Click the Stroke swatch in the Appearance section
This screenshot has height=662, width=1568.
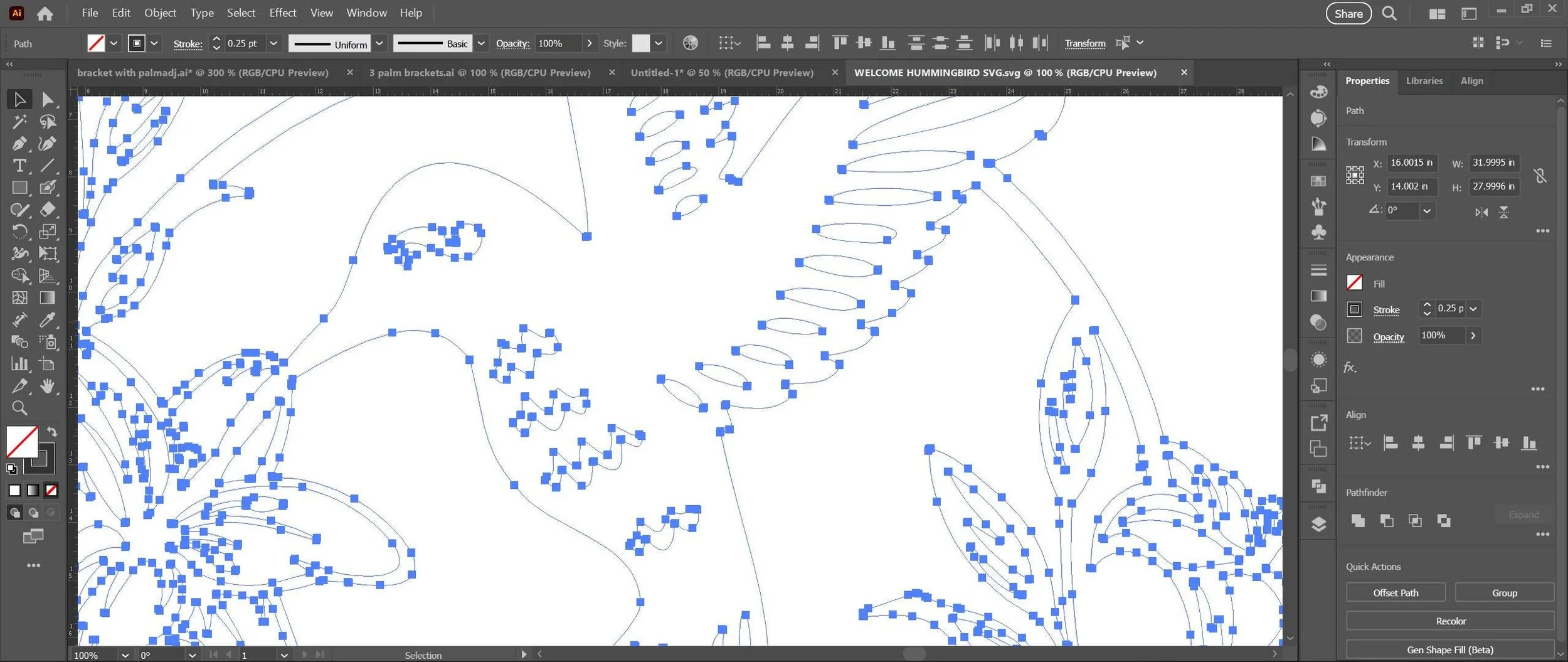click(x=1354, y=309)
